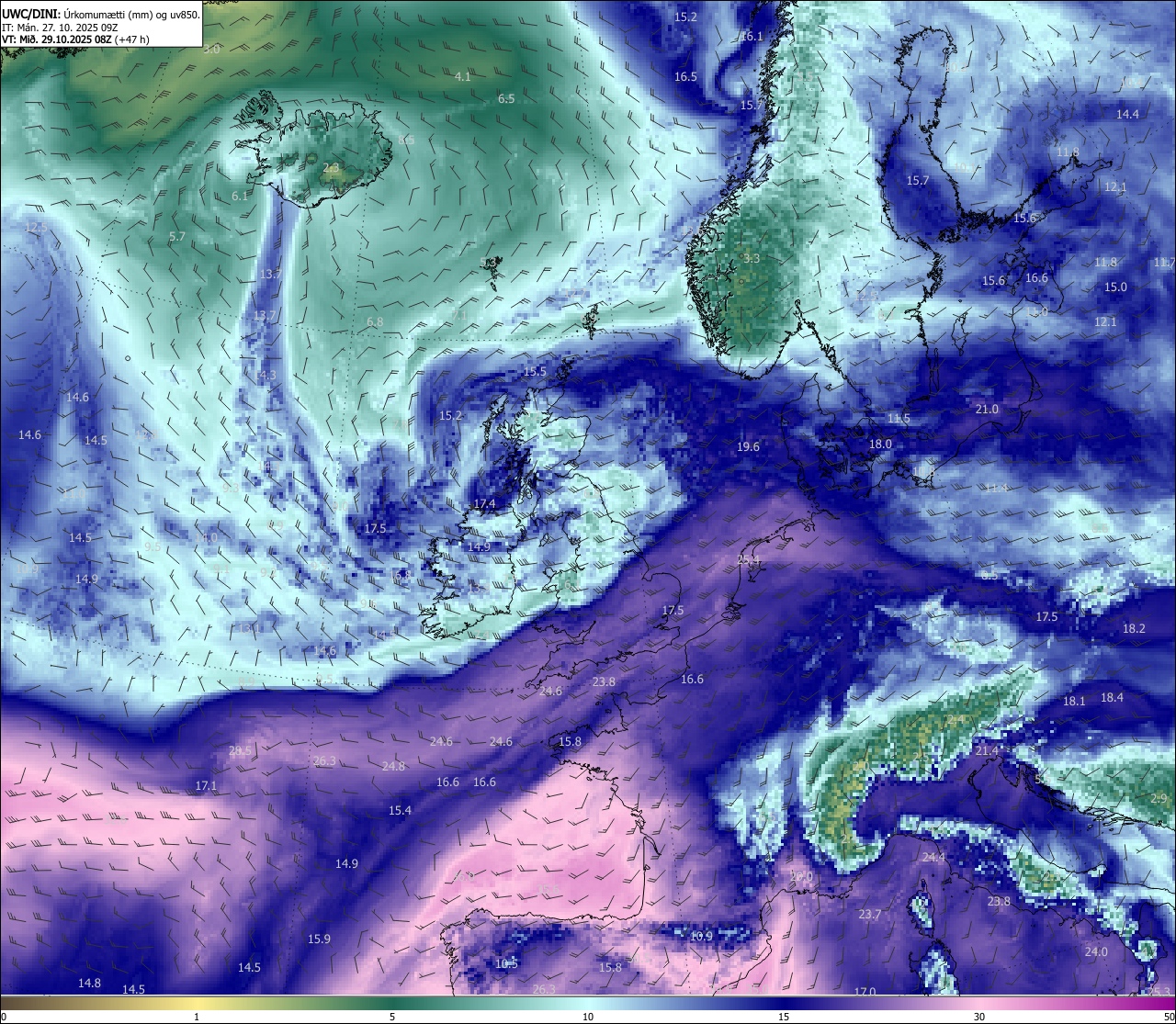Viewport: 1176px width, 1024px height.
Task: Click the 21.4 value label
Action: [987, 751]
